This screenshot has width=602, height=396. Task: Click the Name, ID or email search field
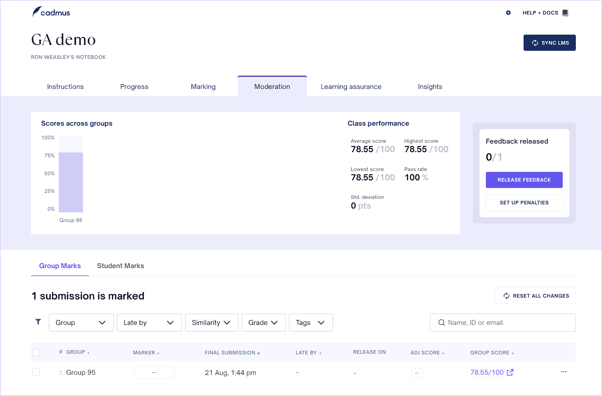coord(503,323)
